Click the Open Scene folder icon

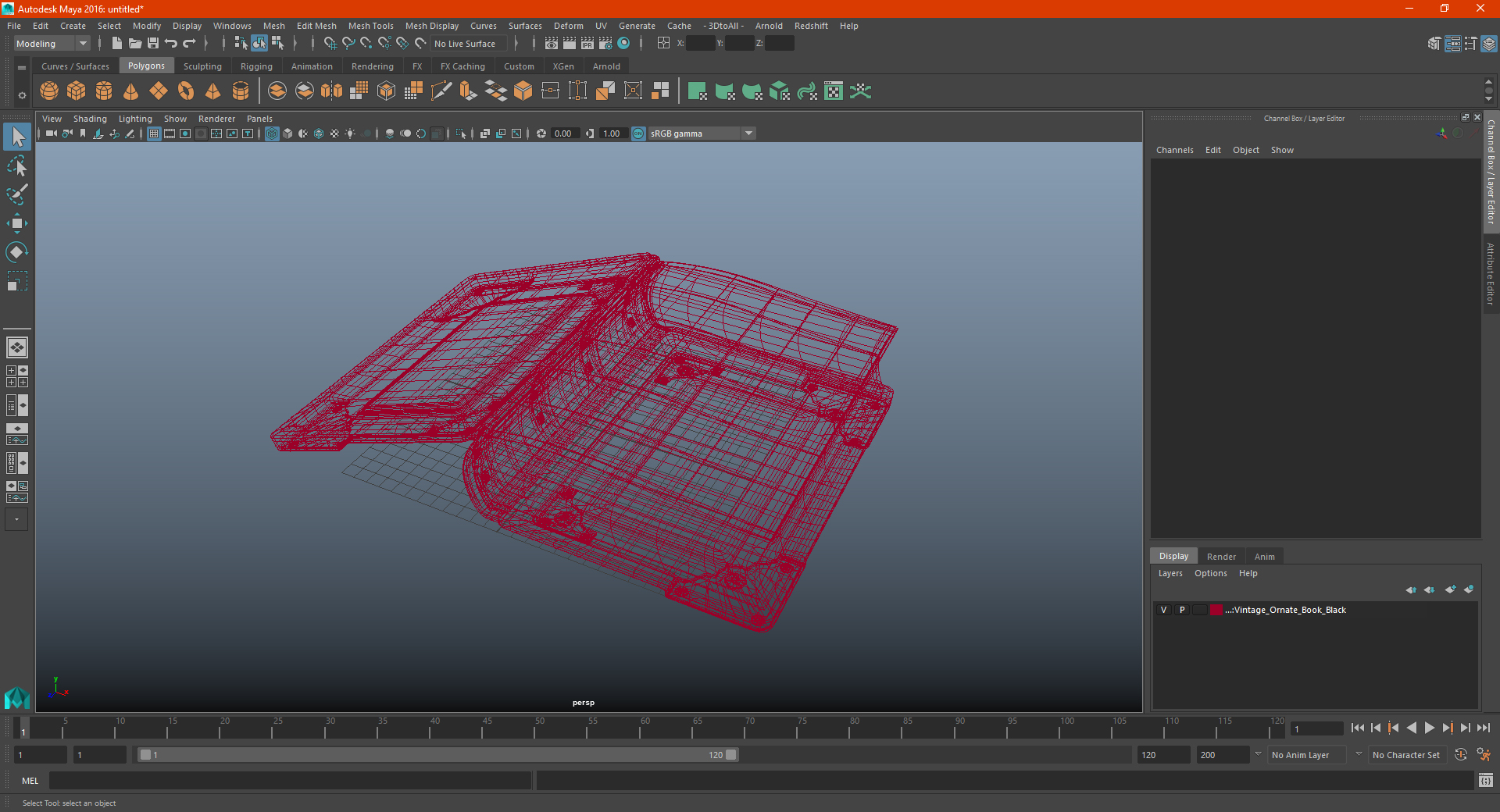pyautogui.click(x=135, y=44)
